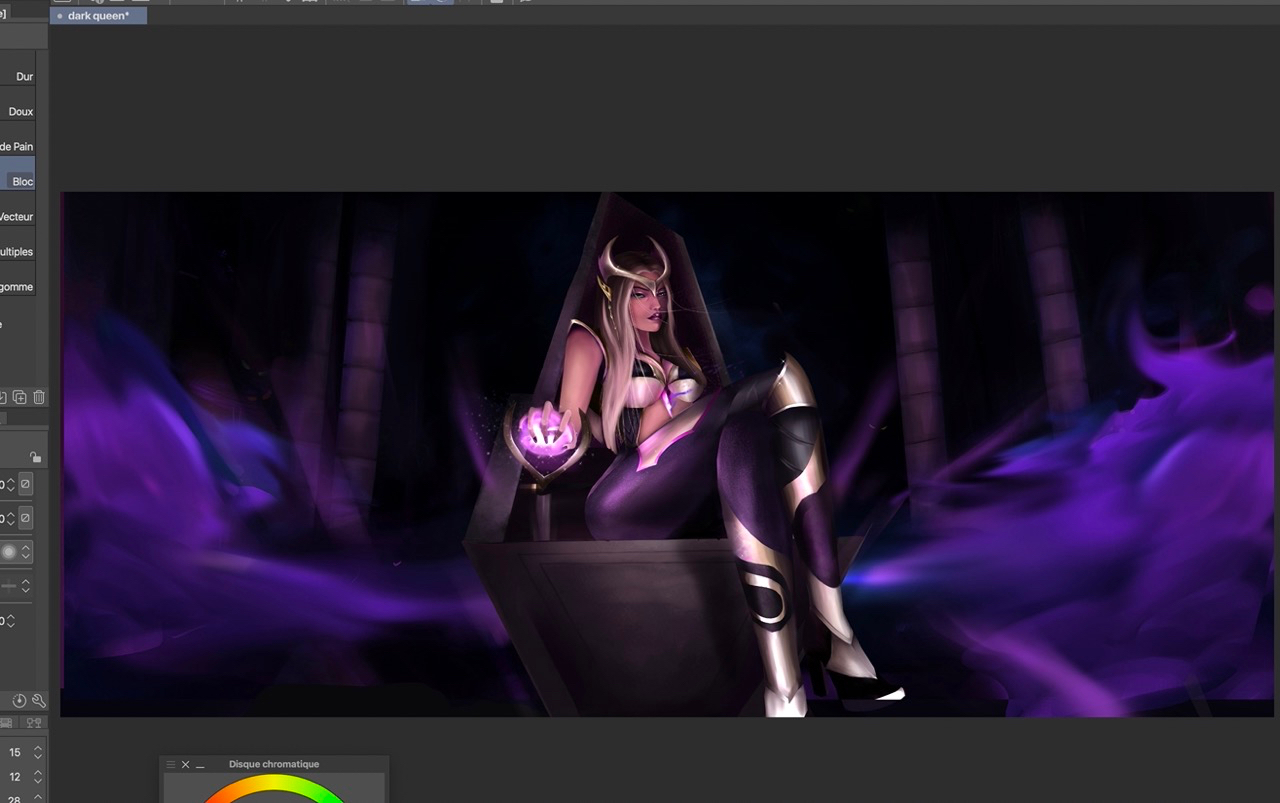Screen dimensions: 1280x803
Task: Adjust the stepper beside value 12
Action: [38, 777]
